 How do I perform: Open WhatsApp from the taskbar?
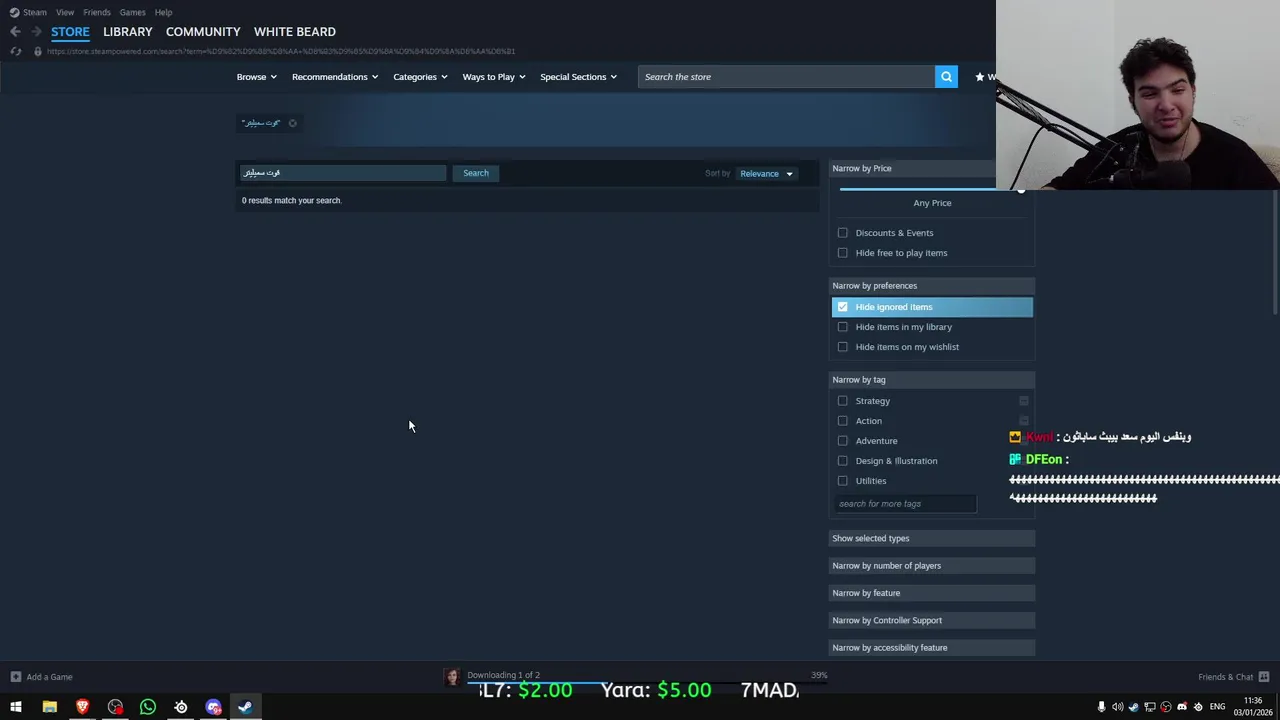tap(148, 707)
